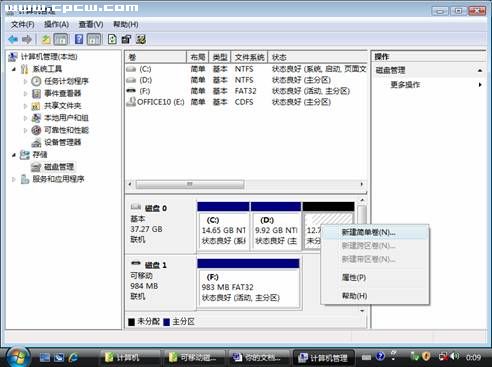The width and height of the screenshot is (492, 367).
Task: Select 设备管理器 in the tree
Action: (63, 142)
